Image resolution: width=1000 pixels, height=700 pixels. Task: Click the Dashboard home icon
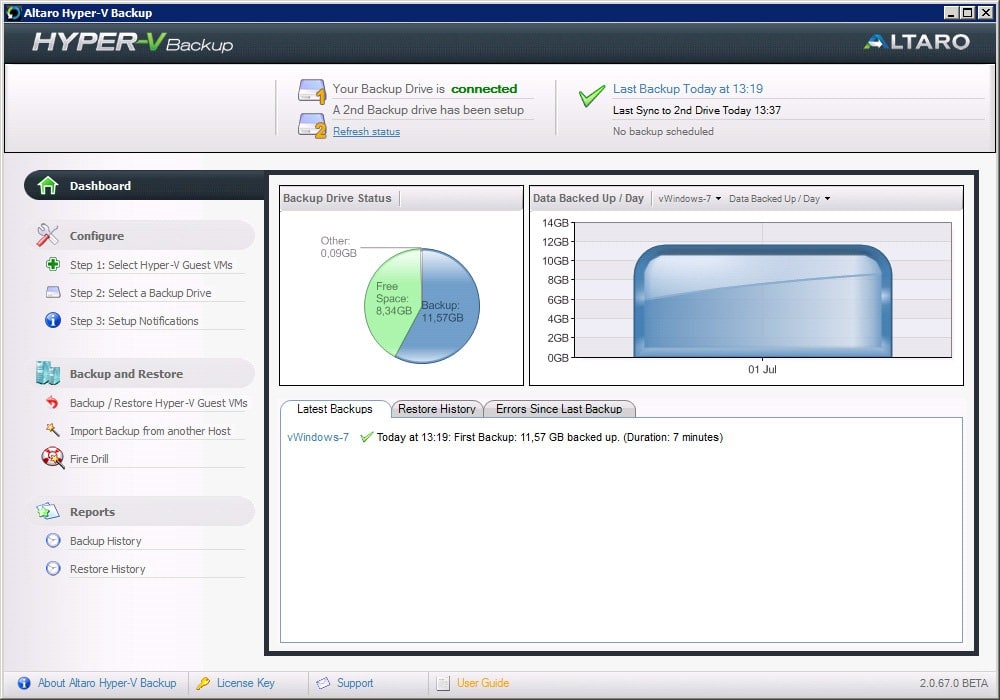(x=48, y=185)
